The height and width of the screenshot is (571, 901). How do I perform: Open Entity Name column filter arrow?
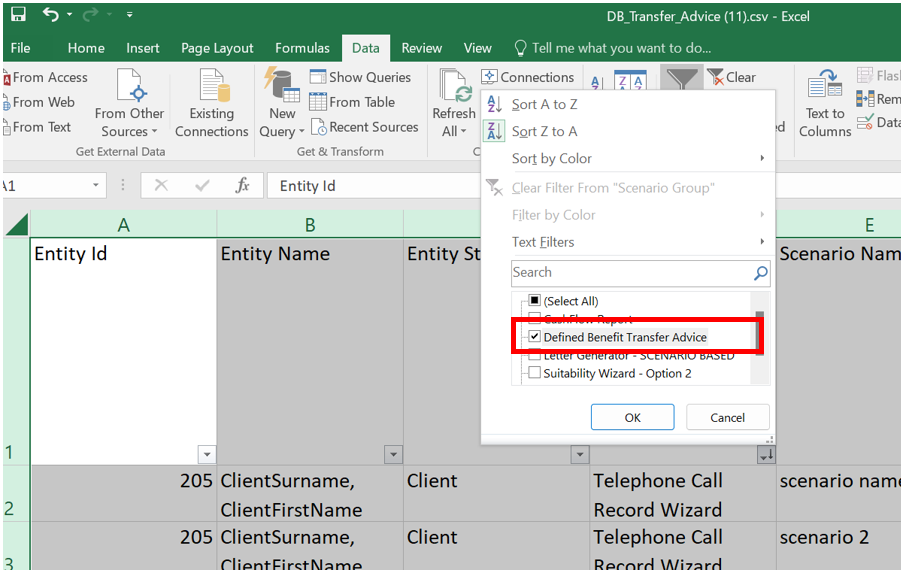click(393, 454)
